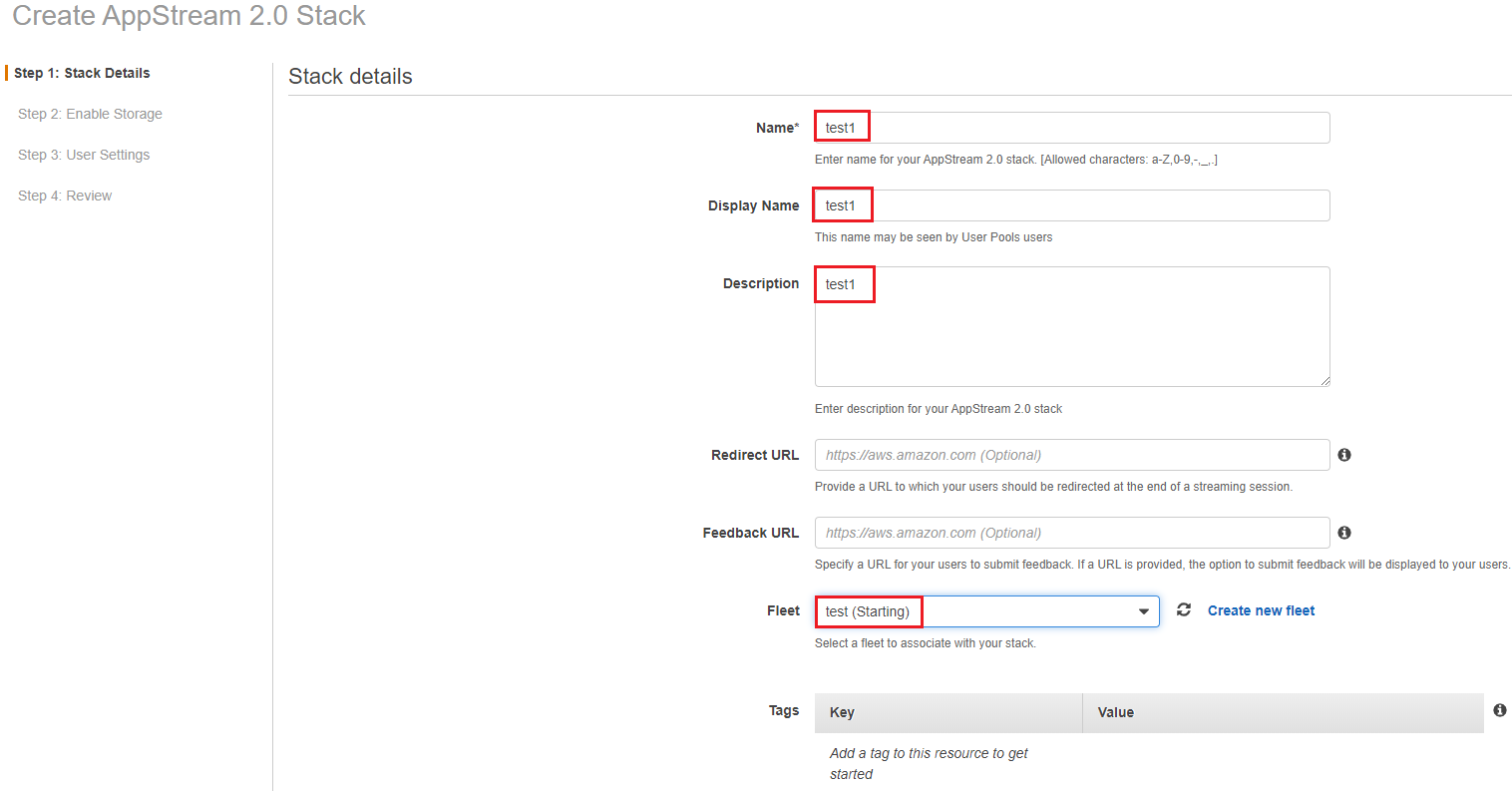This screenshot has height=791, width=1512.
Task: Refresh the fleet list icon
Action: point(1184,609)
